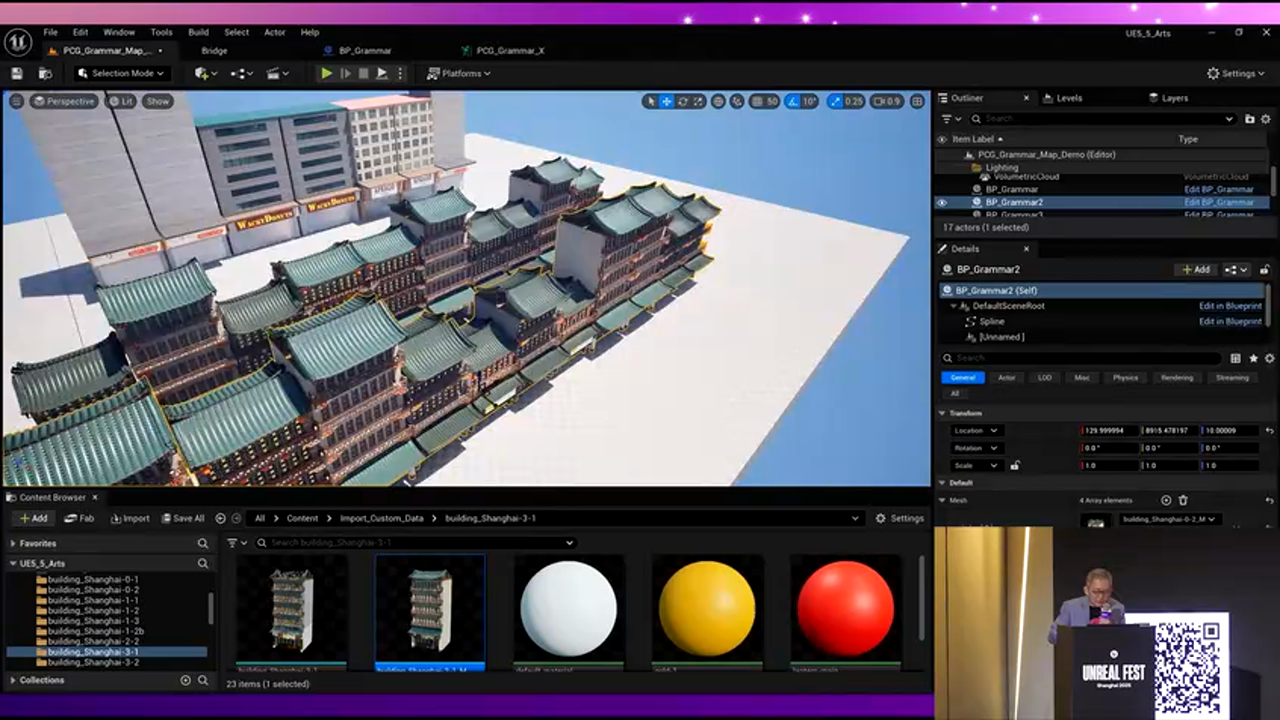1280x720 pixels.
Task: Delete Mesh array elements with trash icon
Action: pyautogui.click(x=1183, y=500)
